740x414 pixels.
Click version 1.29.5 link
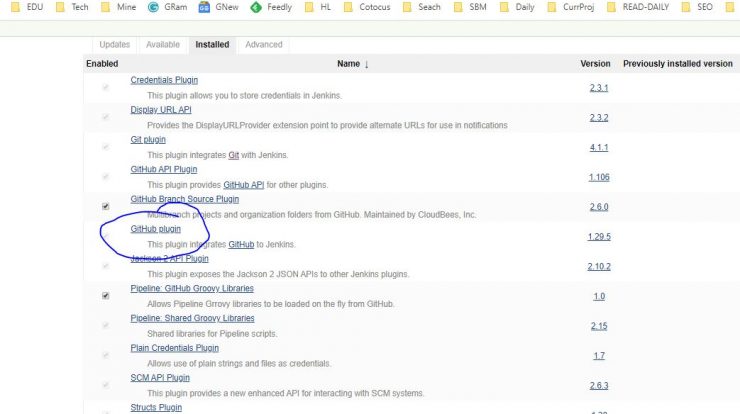pyautogui.click(x=599, y=237)
